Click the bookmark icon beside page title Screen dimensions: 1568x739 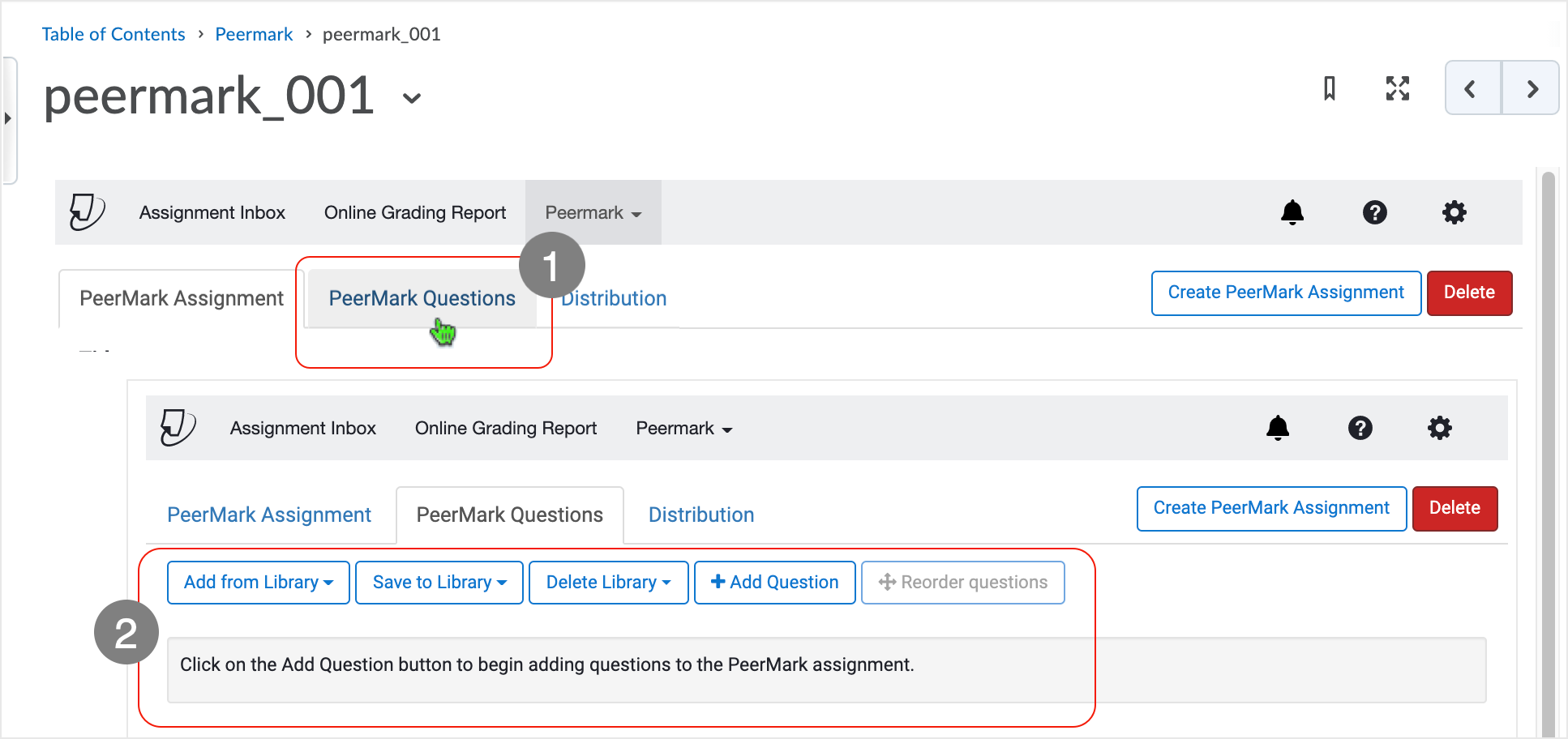pos(1329,88)
